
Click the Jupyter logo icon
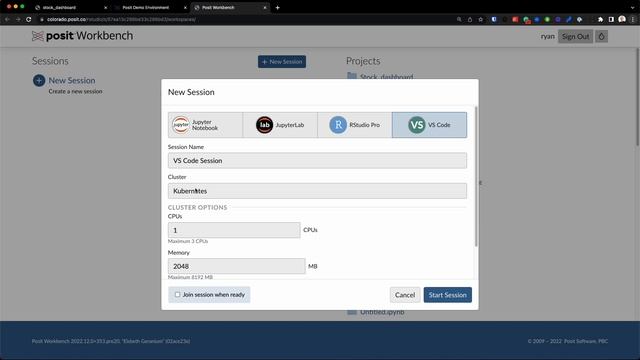(x=181, y=125)
